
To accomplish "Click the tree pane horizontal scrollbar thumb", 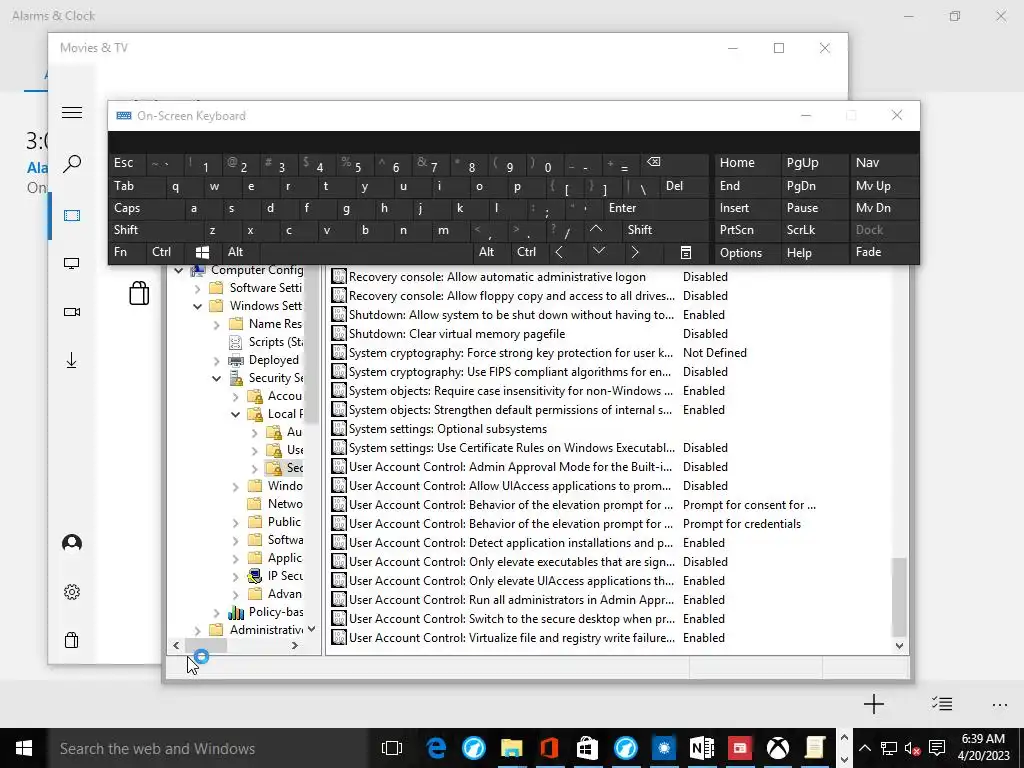I will pos(206,645).
